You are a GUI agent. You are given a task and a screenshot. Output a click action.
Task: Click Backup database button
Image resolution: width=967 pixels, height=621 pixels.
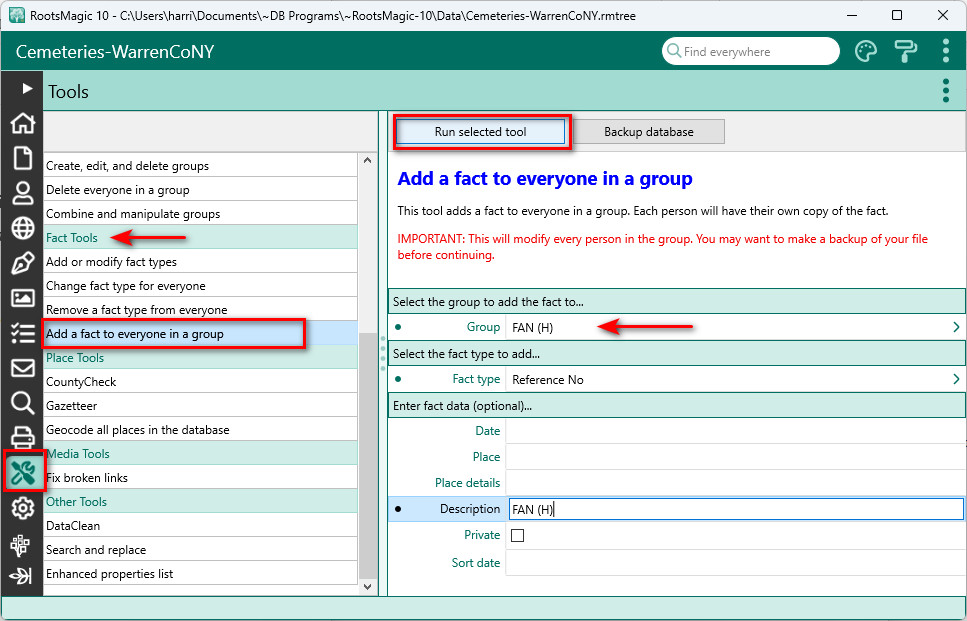coord(648,132)
